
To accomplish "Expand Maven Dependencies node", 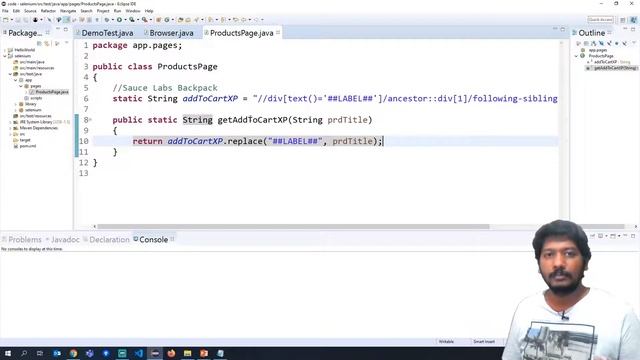I will click(10, 128).
